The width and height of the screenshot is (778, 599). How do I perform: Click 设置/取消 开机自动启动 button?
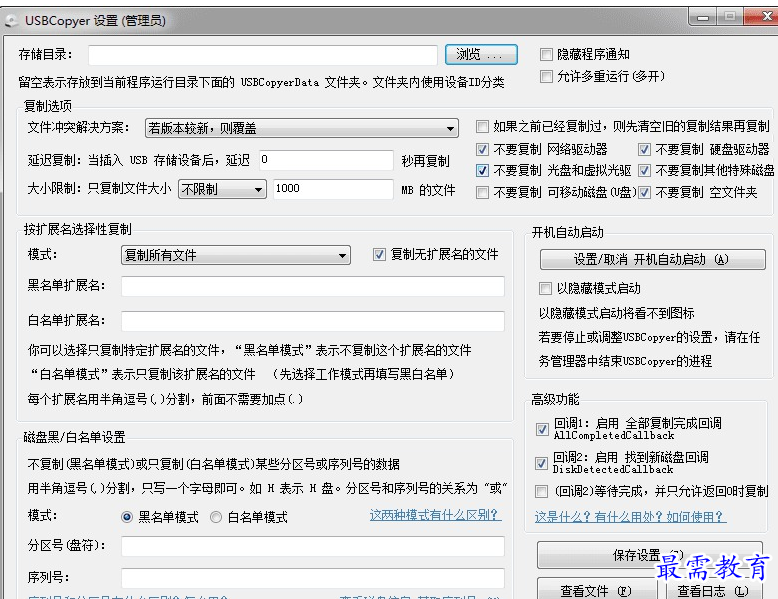coord(652,260)
